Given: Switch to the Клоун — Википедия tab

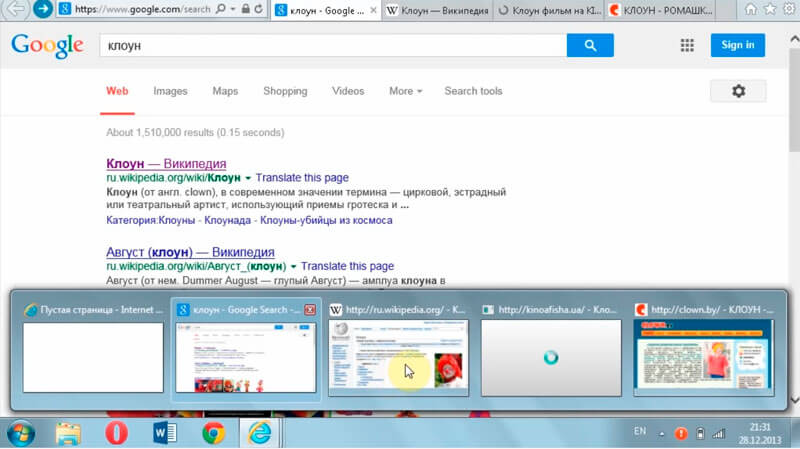Looking at the screenshot, I should point(433,11).
